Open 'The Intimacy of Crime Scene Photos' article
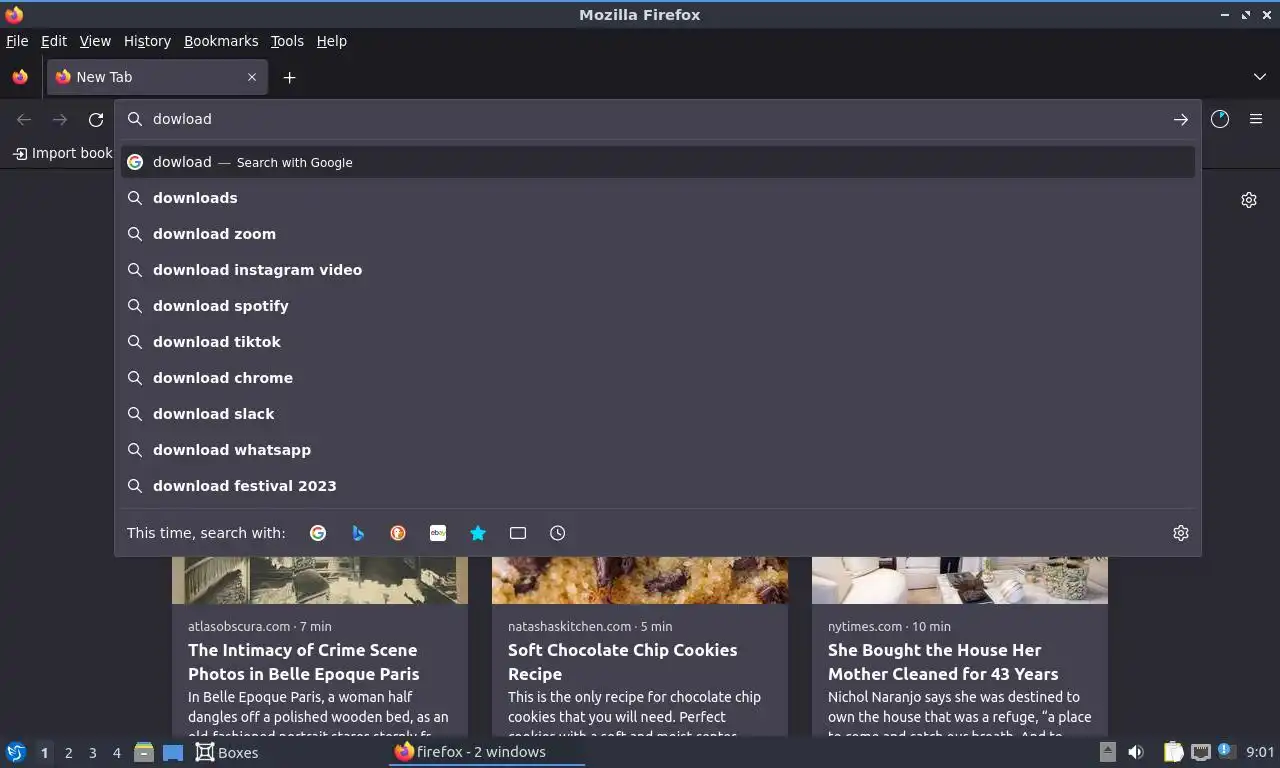1280x768 pixels. [303, 662]
